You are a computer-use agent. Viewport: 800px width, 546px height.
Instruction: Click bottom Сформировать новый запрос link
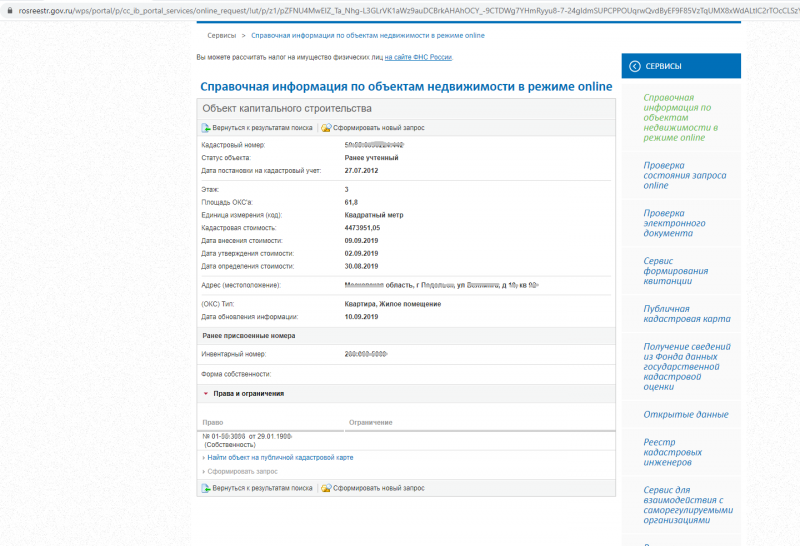coord(379,488)
